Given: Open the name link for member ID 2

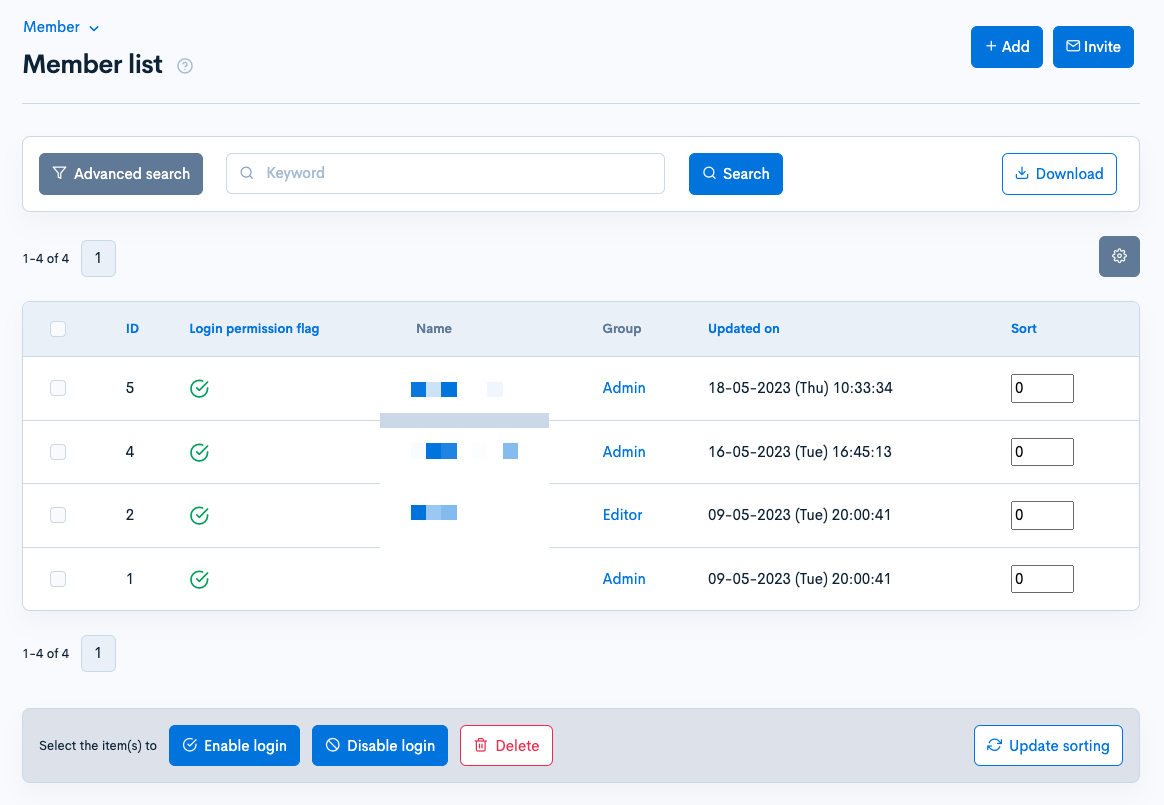Looking at the screenshot, I should click(434, 512).
